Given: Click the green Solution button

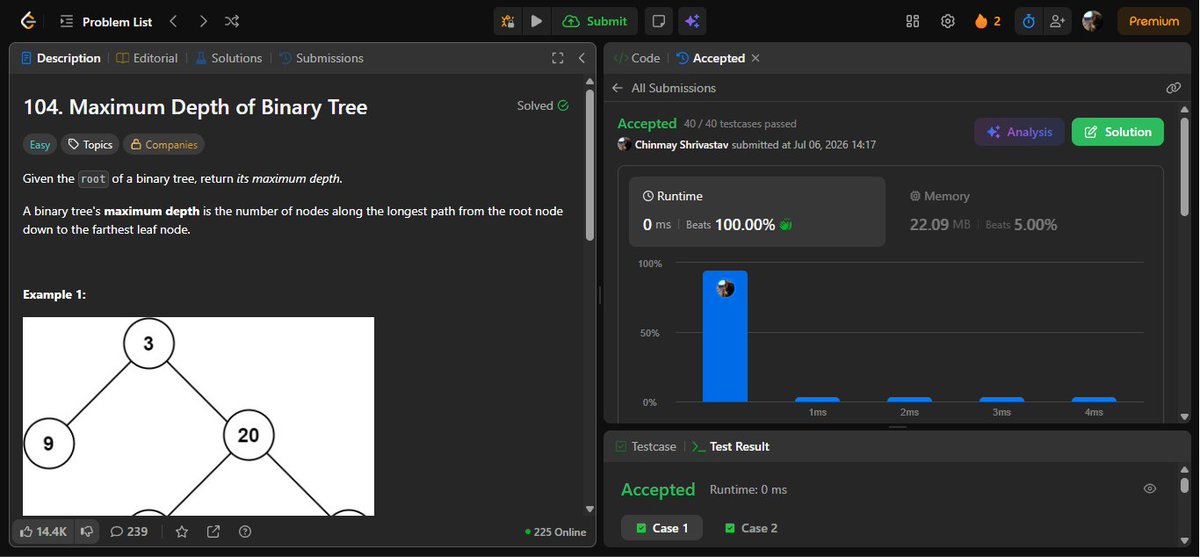Looking at the screenshot, I should [1117, 132].
